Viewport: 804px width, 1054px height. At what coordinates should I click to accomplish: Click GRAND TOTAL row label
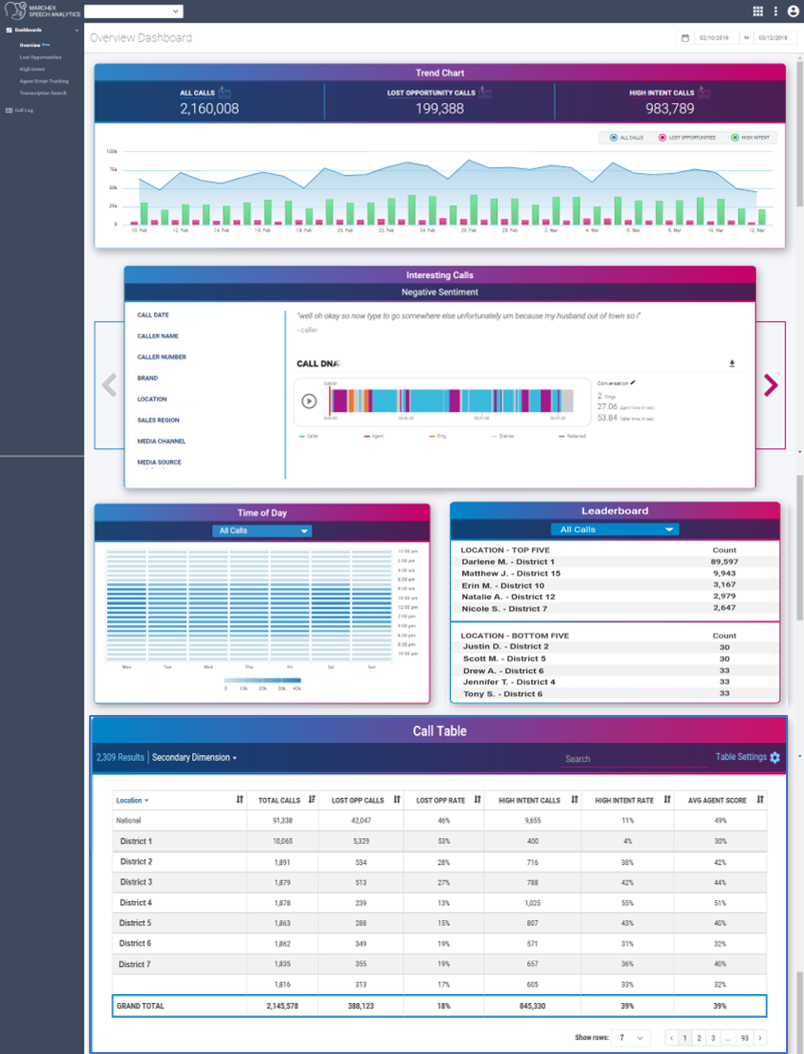[x=140, y=1006]
